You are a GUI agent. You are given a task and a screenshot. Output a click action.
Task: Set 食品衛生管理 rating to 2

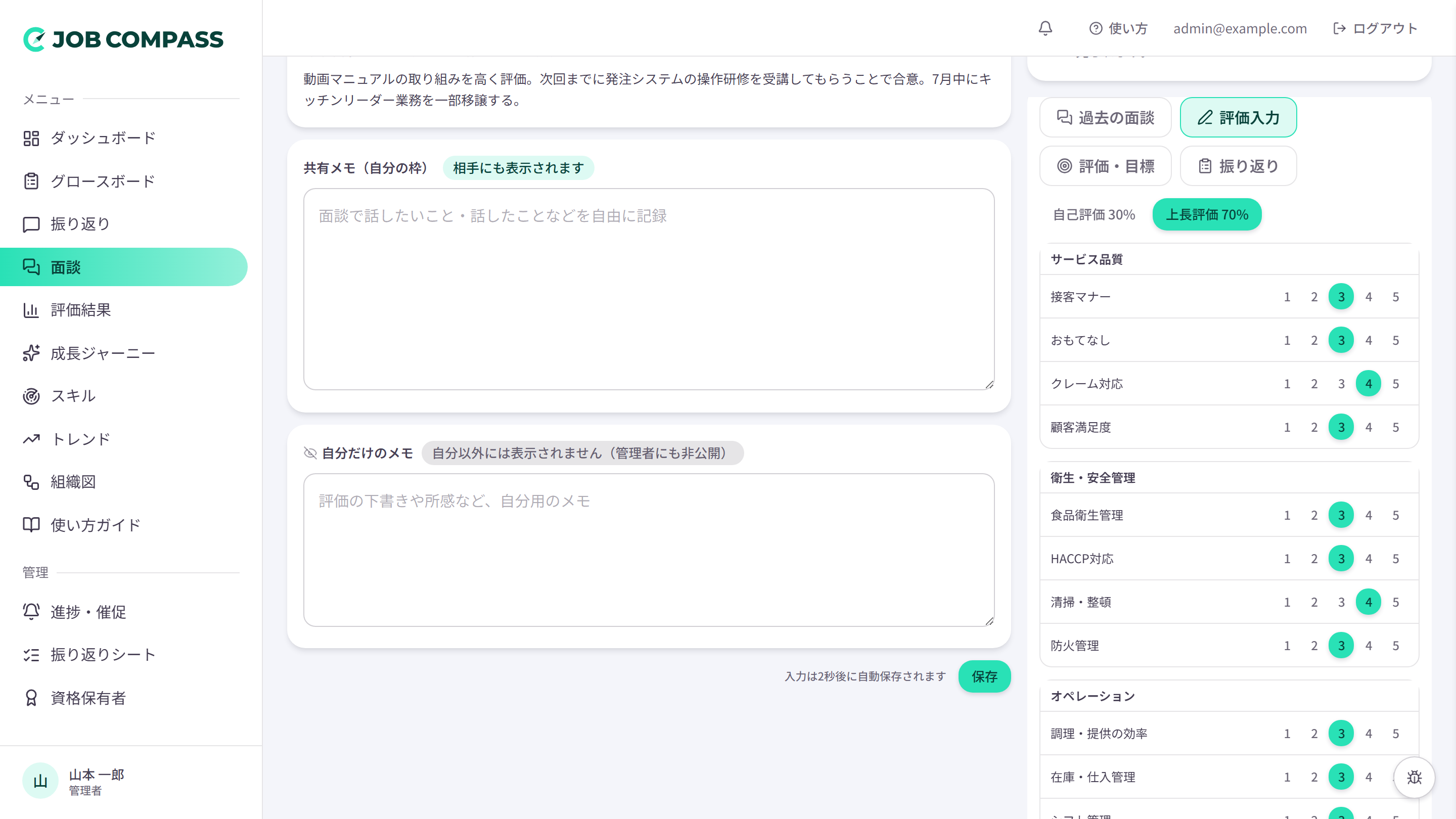[1314, 516]
